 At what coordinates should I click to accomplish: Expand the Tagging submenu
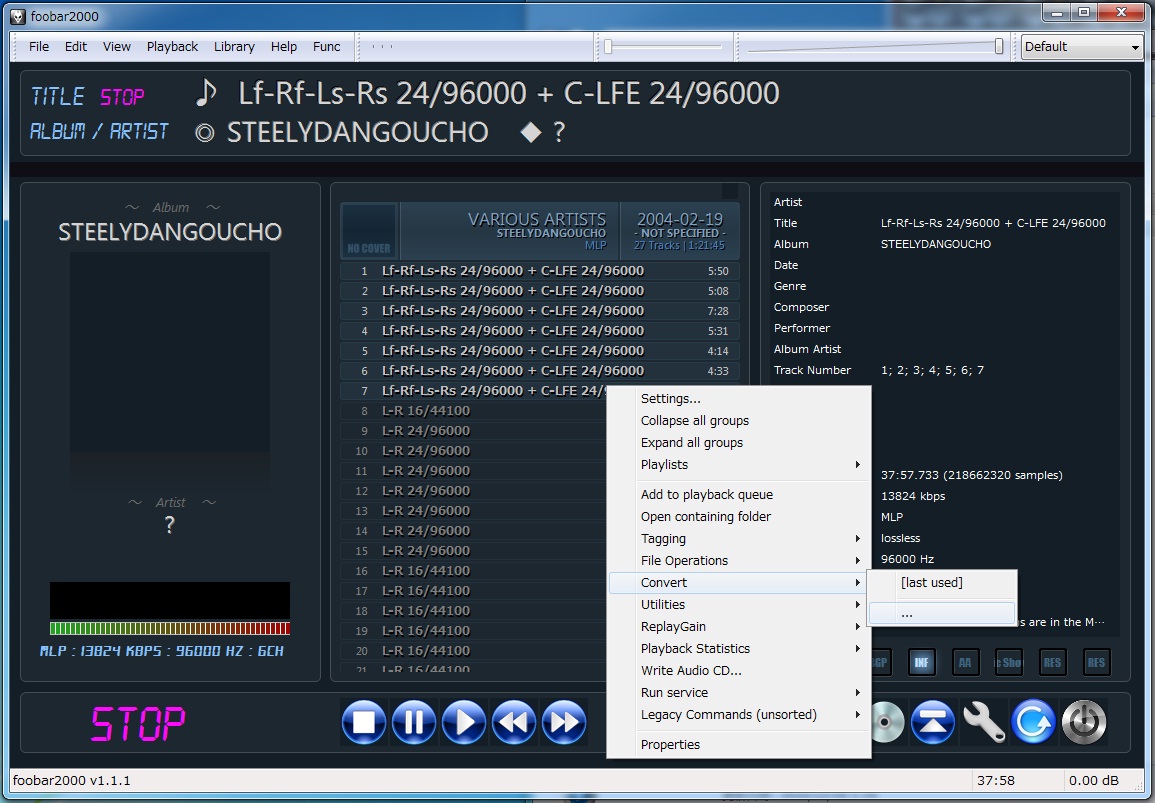pyautogui.click(x=739, y=539)
